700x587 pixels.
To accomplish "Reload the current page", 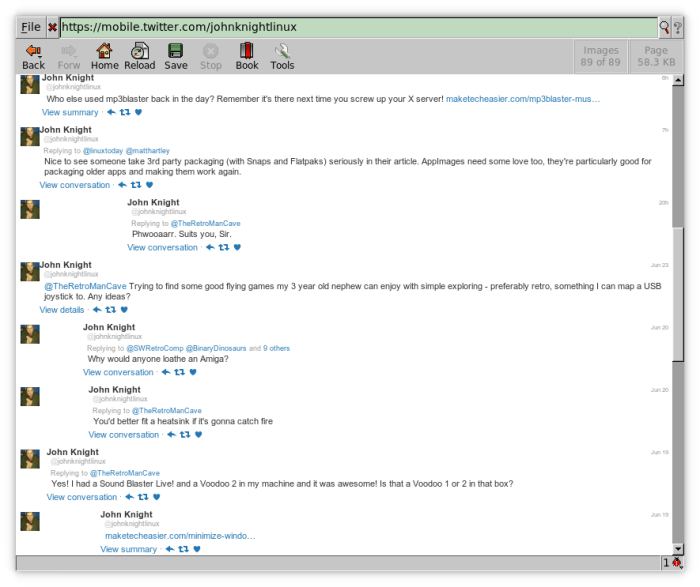I will point(140,57).
